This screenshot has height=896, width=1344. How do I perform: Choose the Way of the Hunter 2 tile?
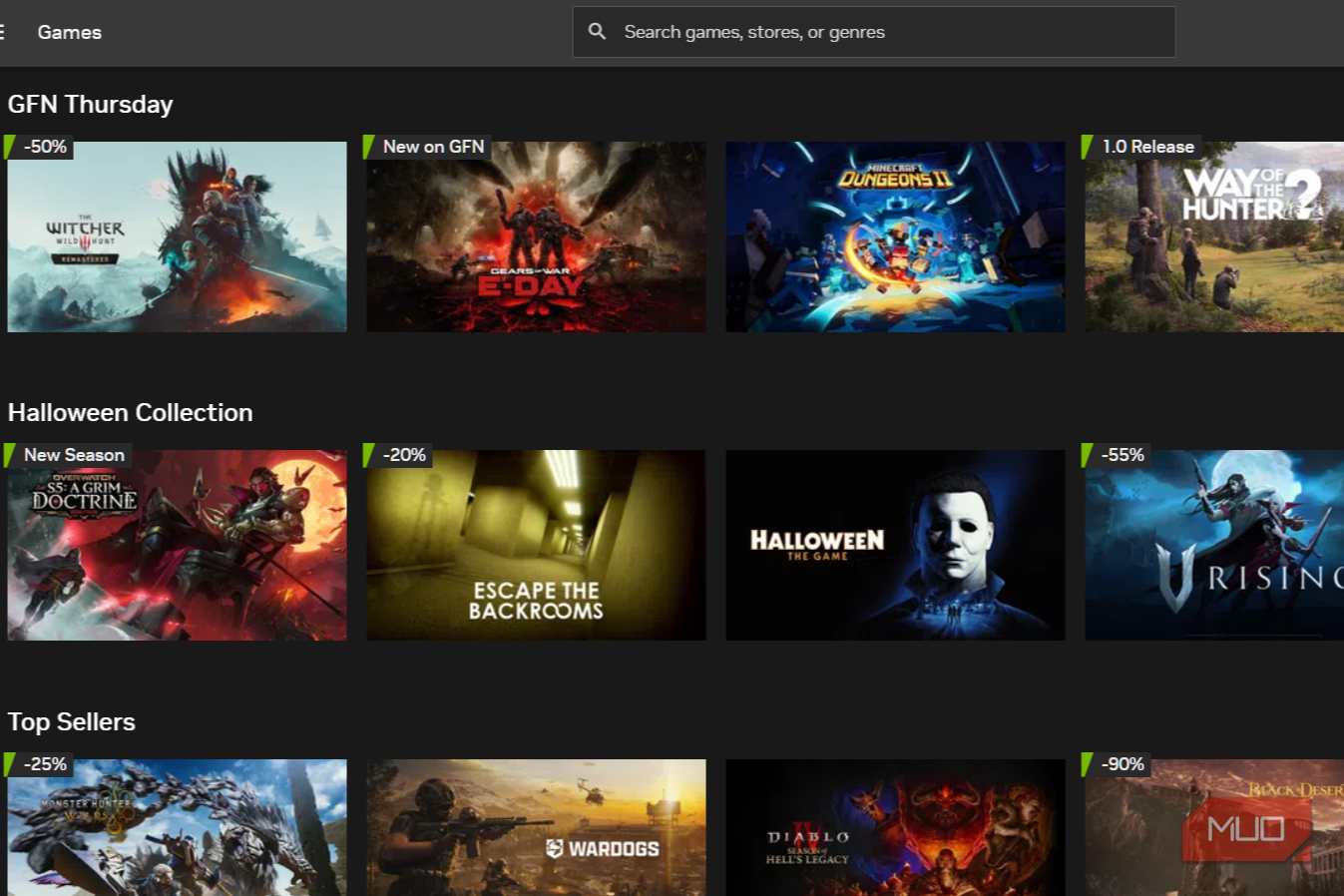(1214, 236)
